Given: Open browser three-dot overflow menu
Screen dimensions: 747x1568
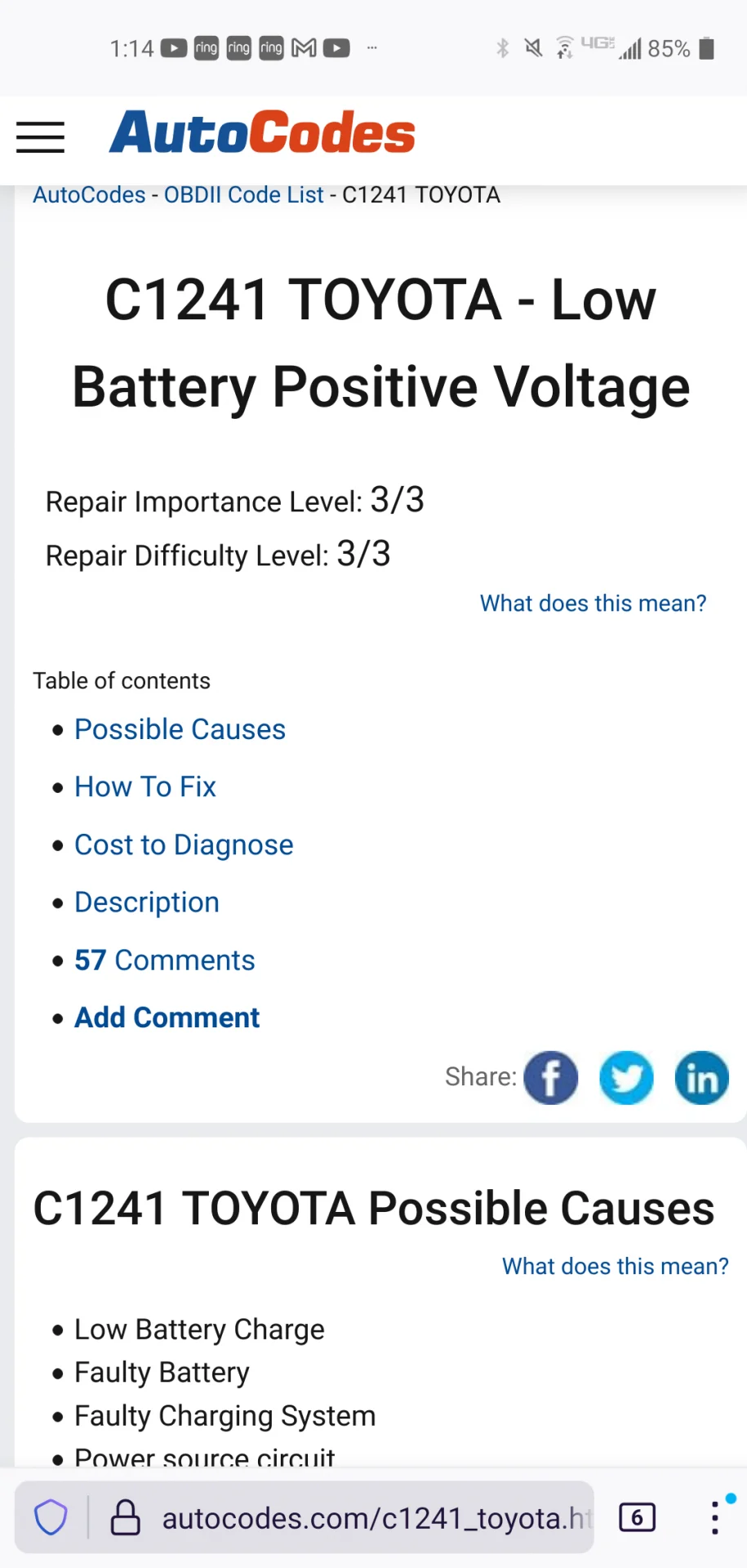Looking at the screenshot, I should tap(714, 1518).
